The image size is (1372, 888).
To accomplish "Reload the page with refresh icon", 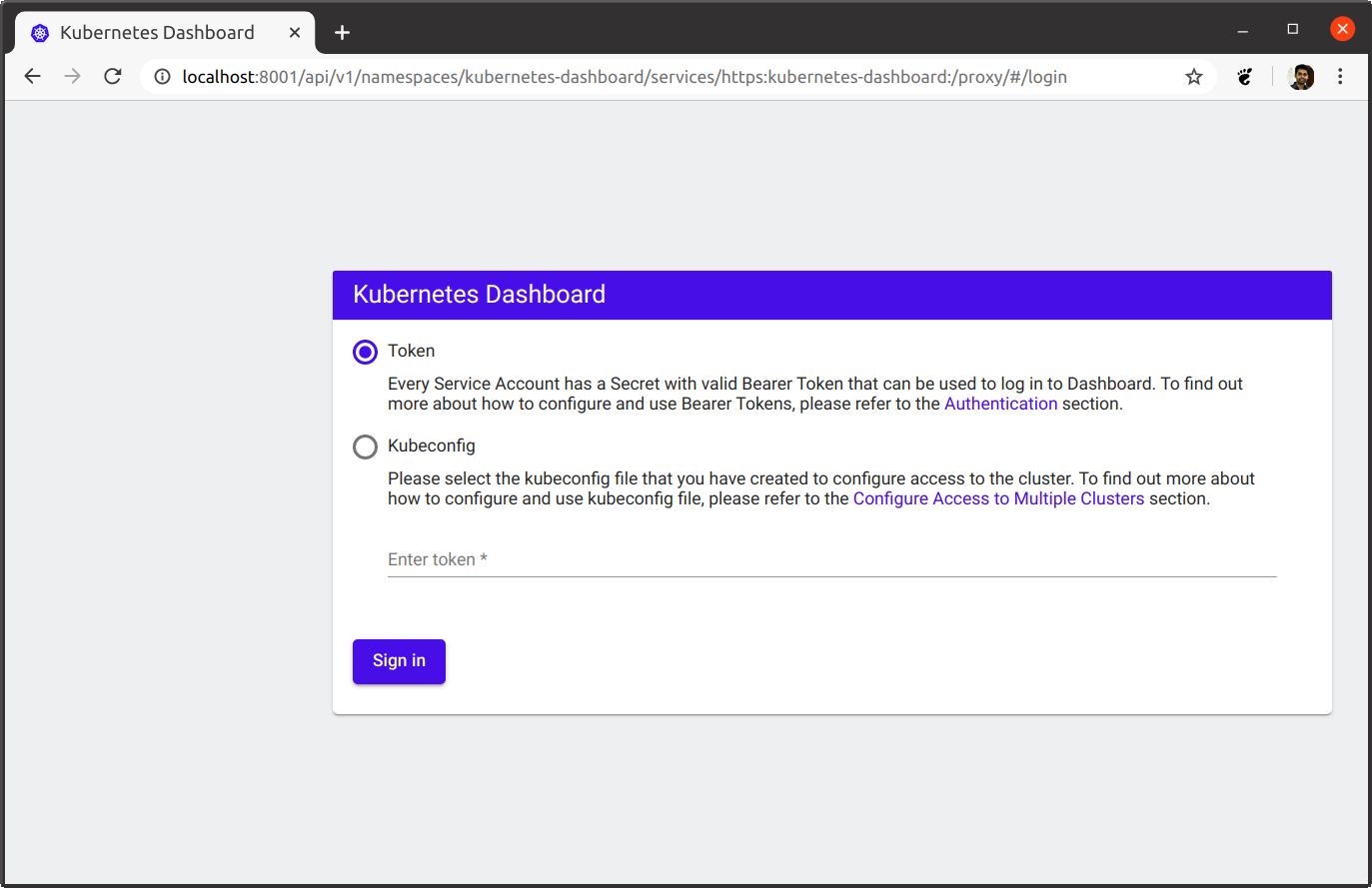I will click(113, 77).
